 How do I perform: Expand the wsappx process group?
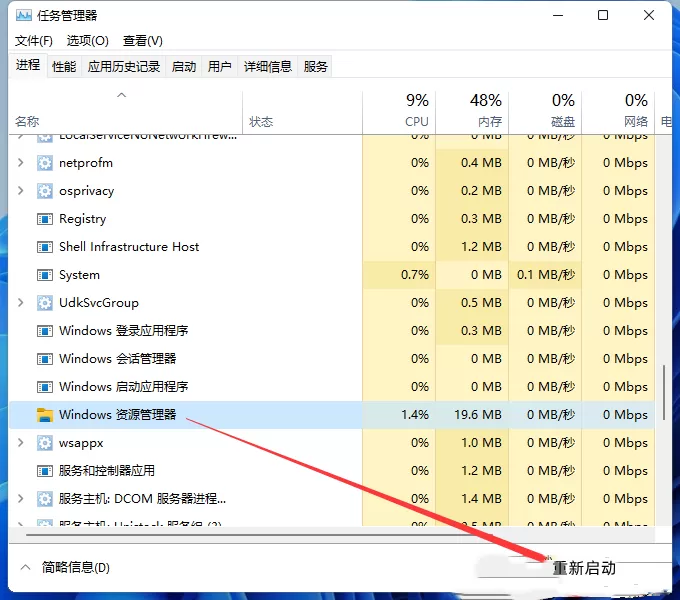coord(20,443)
